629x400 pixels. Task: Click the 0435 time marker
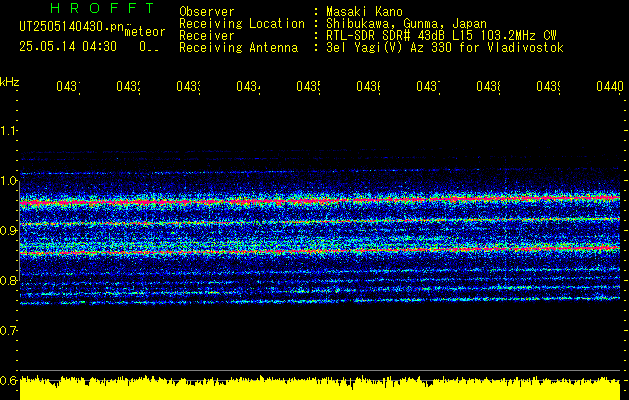[308, 87]
